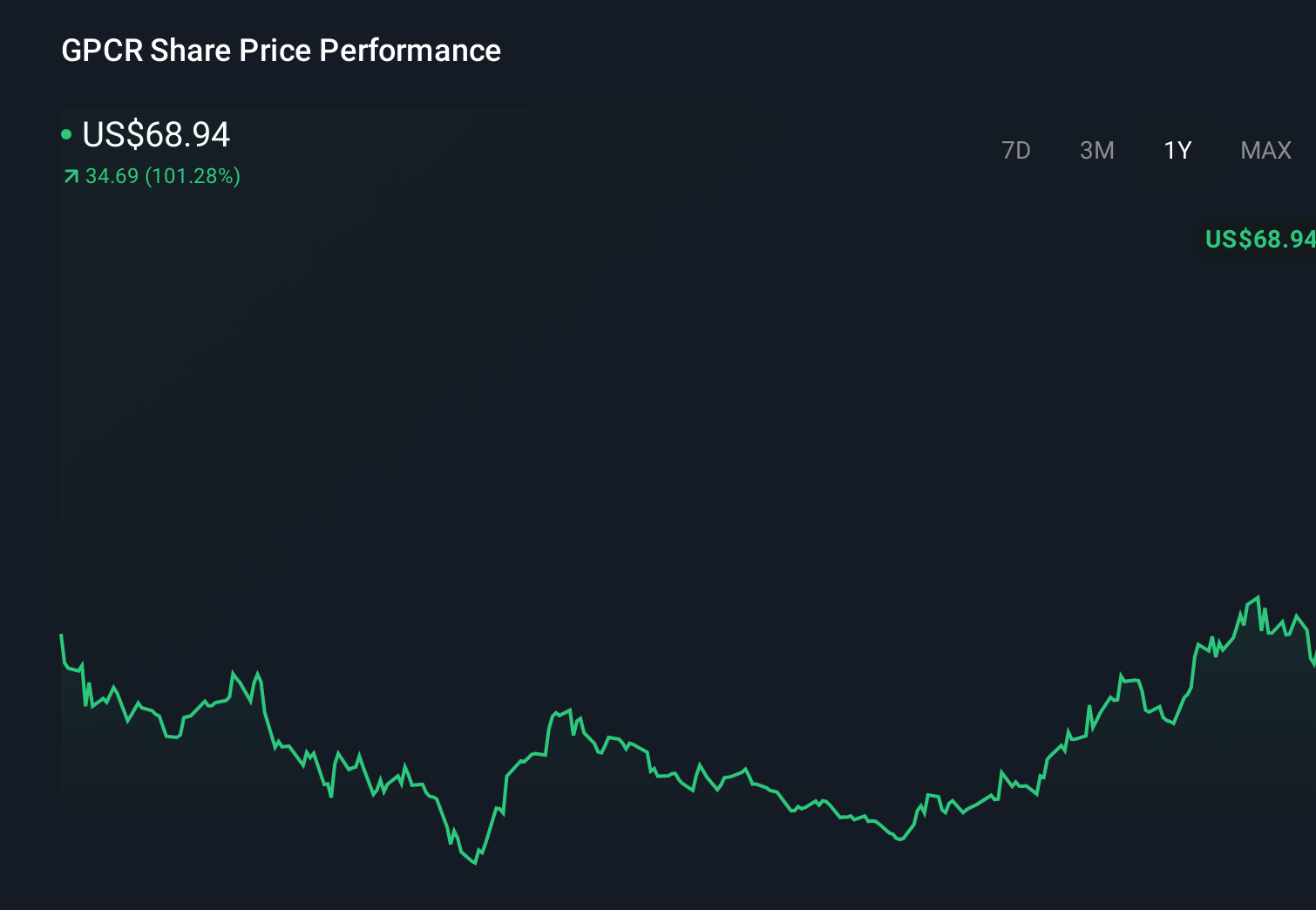The width and height of the screenshot is (1316, 910).
Task: Switch to the MAX time range
Action: point(1264,150)
